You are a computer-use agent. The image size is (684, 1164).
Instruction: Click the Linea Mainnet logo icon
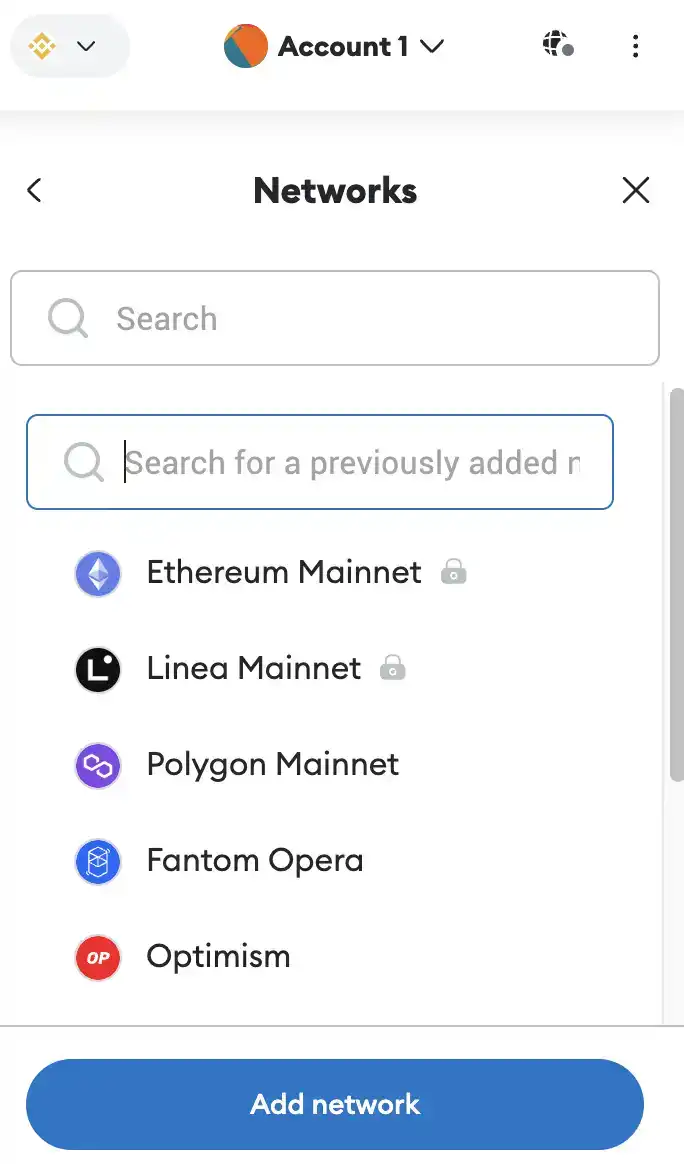(98, 670)
